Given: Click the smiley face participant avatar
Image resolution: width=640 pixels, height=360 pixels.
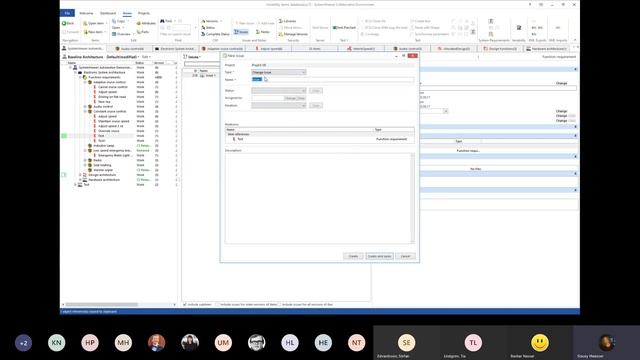Looking at the screenshot, I should tap(540, 342).
